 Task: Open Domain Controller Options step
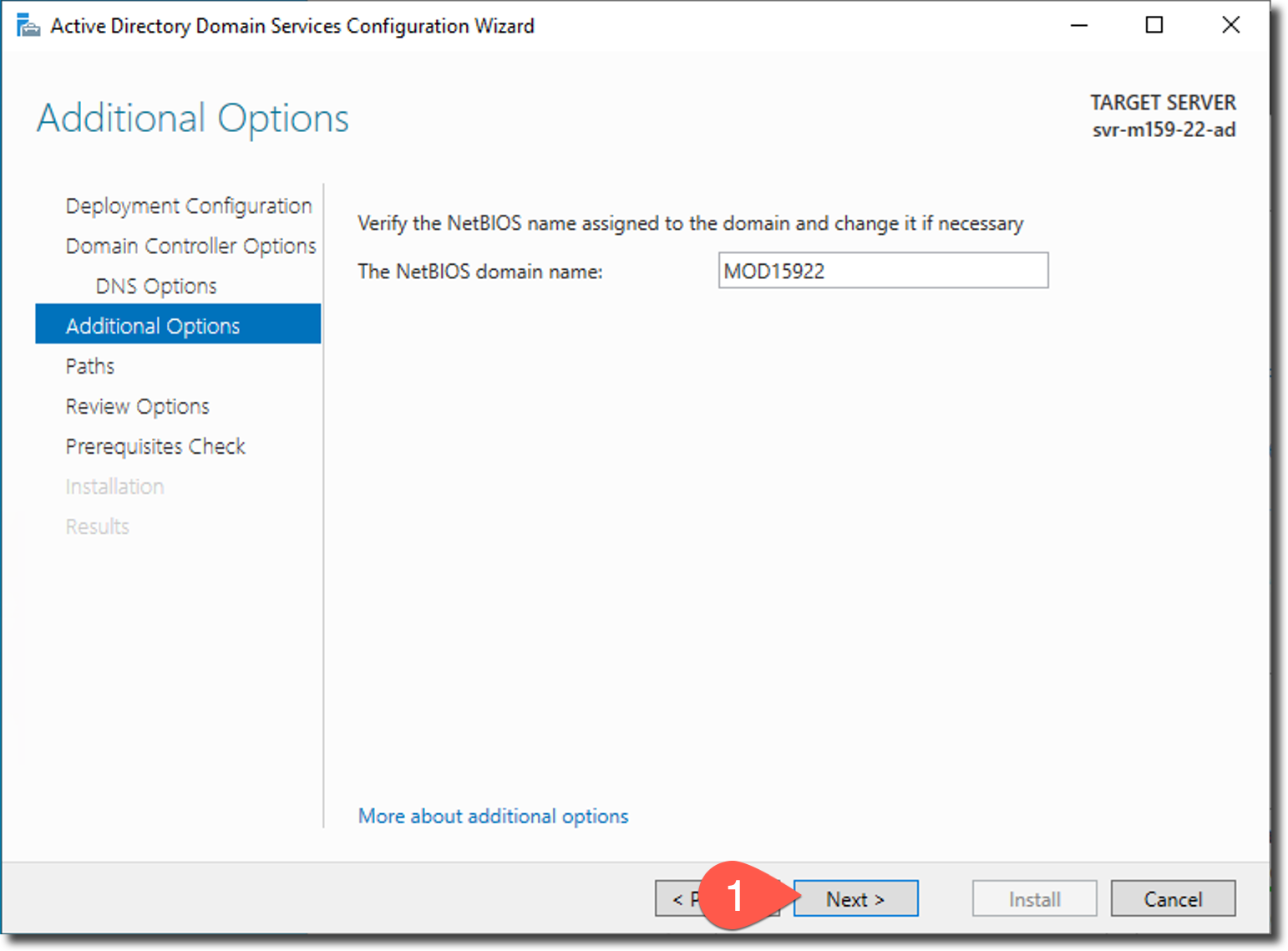coord(190,246)
